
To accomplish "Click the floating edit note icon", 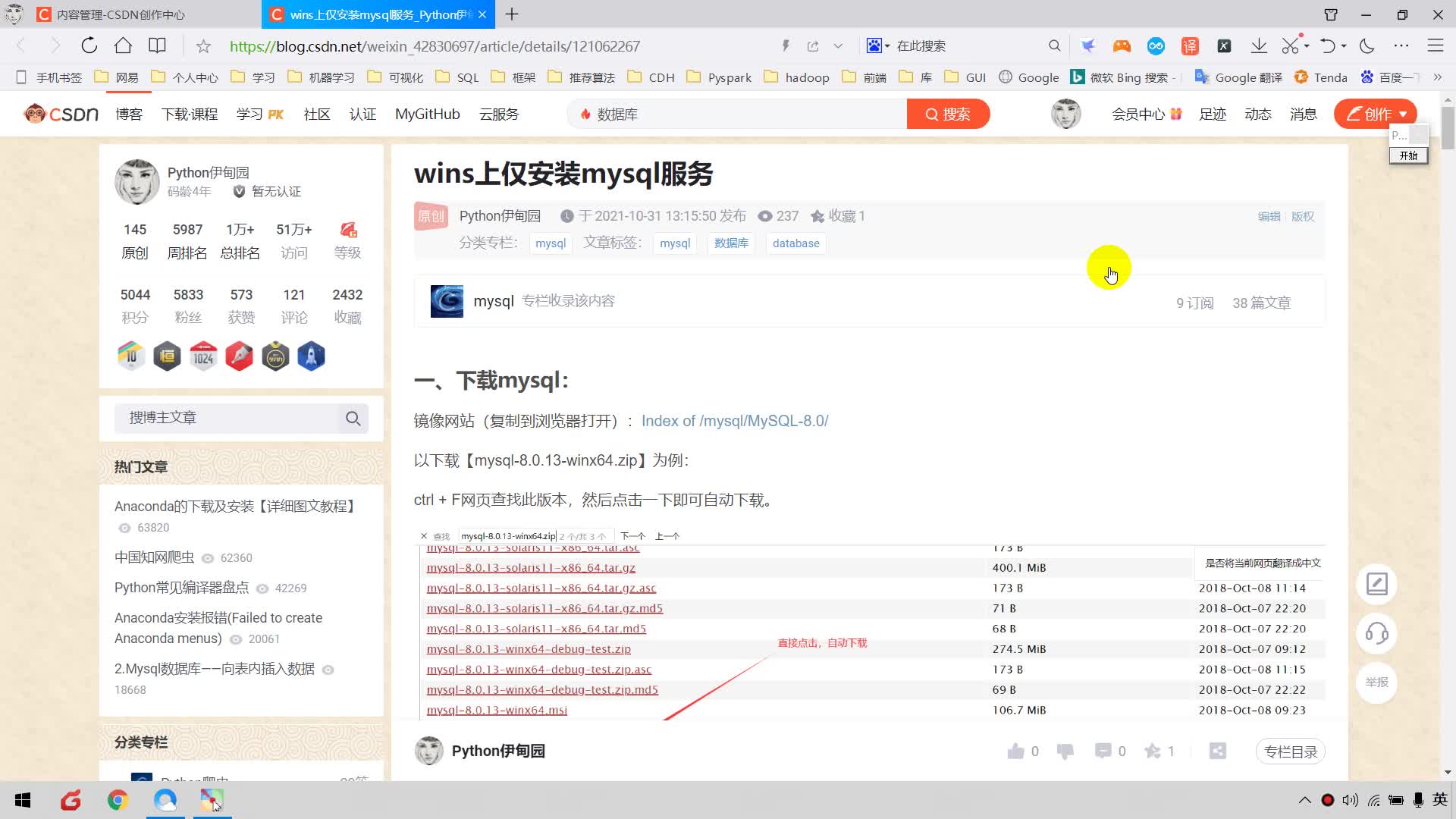I will pyautogui.click(x=1376, y=585).
